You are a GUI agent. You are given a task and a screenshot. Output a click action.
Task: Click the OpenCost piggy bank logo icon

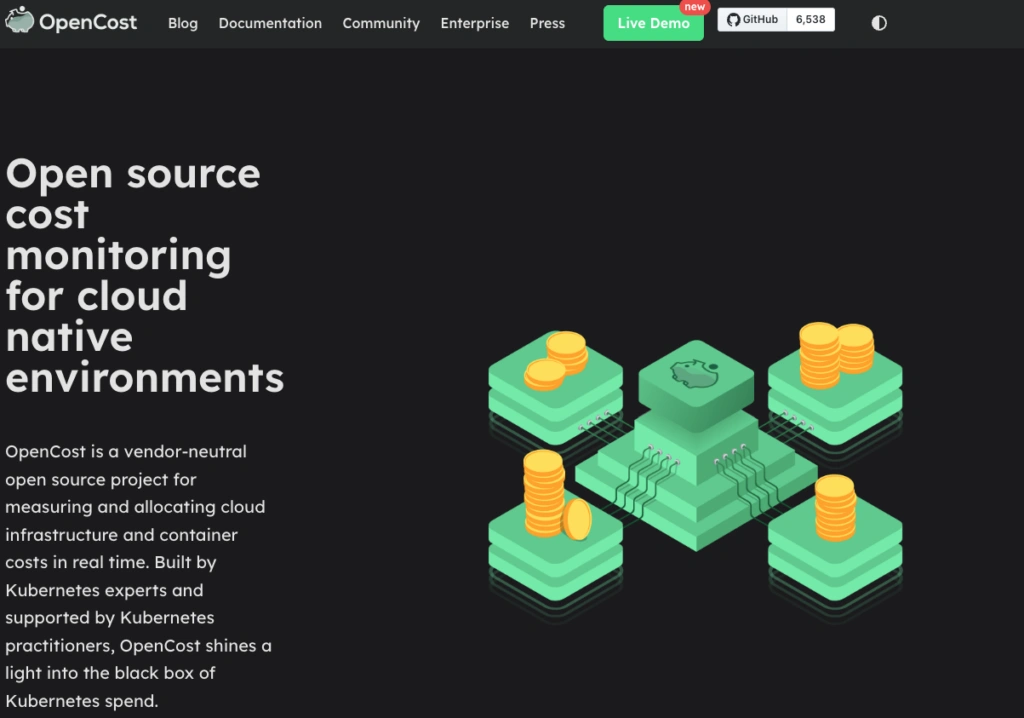click(x=20, y=20)
